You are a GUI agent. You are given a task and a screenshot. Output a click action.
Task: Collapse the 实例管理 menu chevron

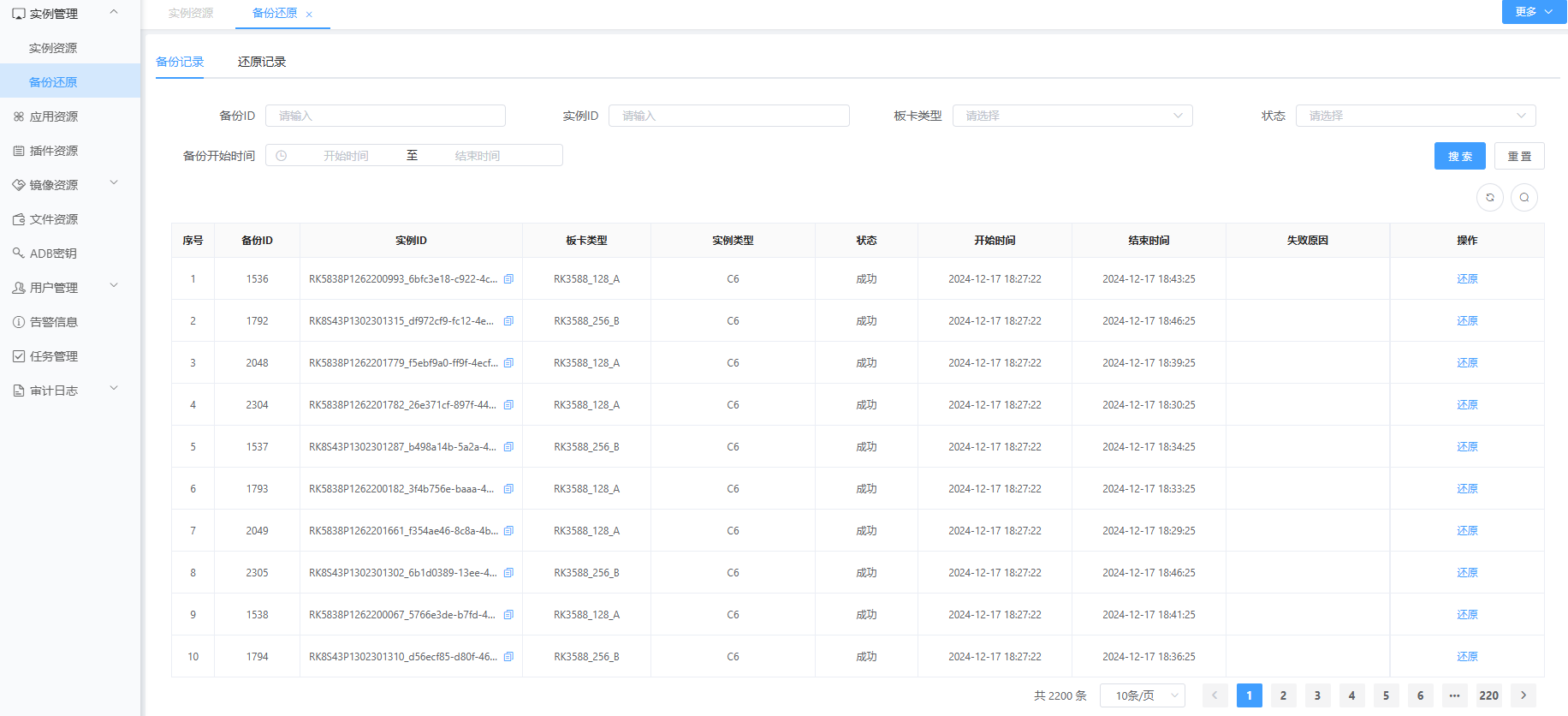pos(114,12)
